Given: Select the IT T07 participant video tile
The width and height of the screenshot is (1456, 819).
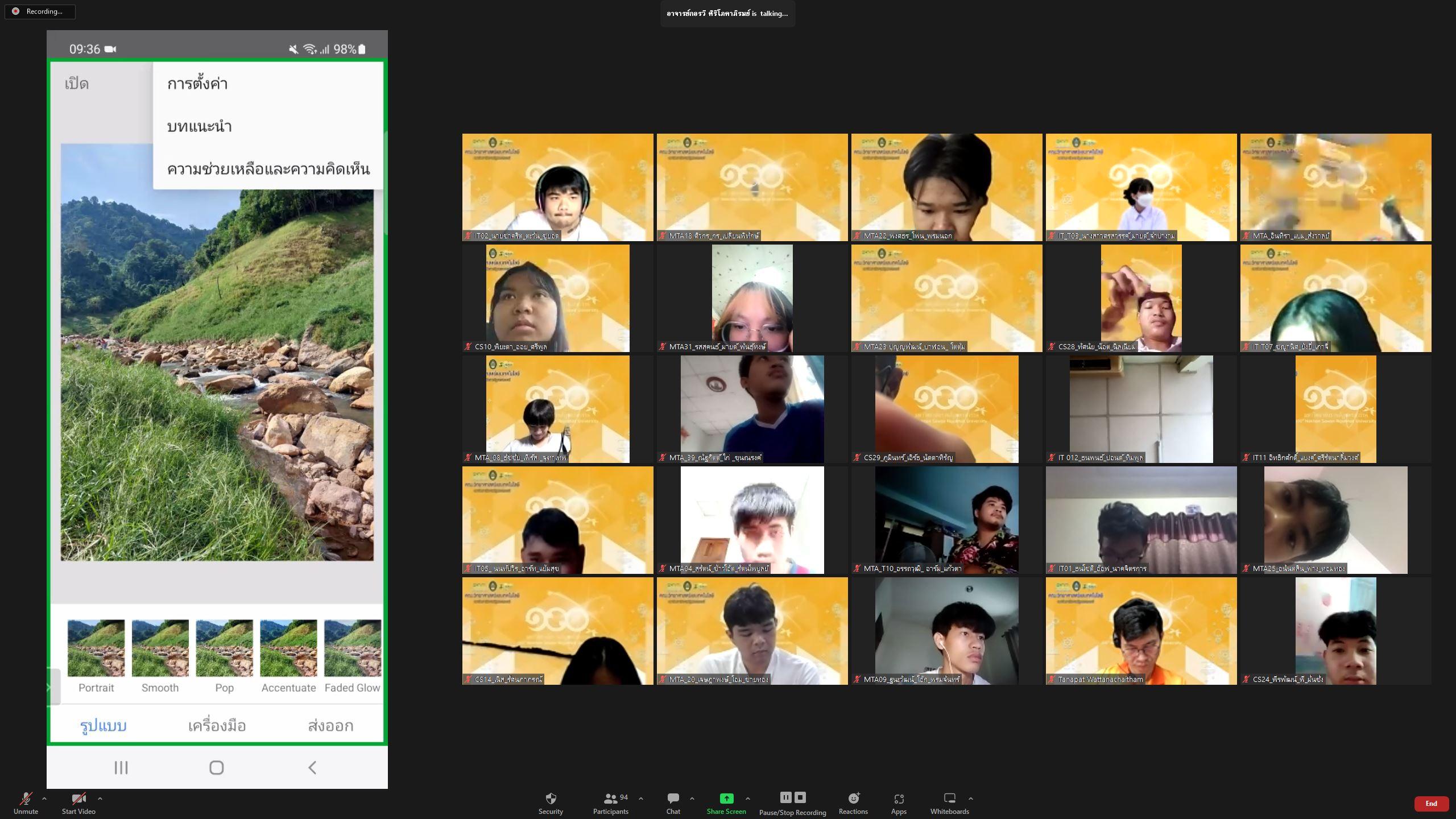Looking at the screenshot, I should click(x=1336, y=298).
